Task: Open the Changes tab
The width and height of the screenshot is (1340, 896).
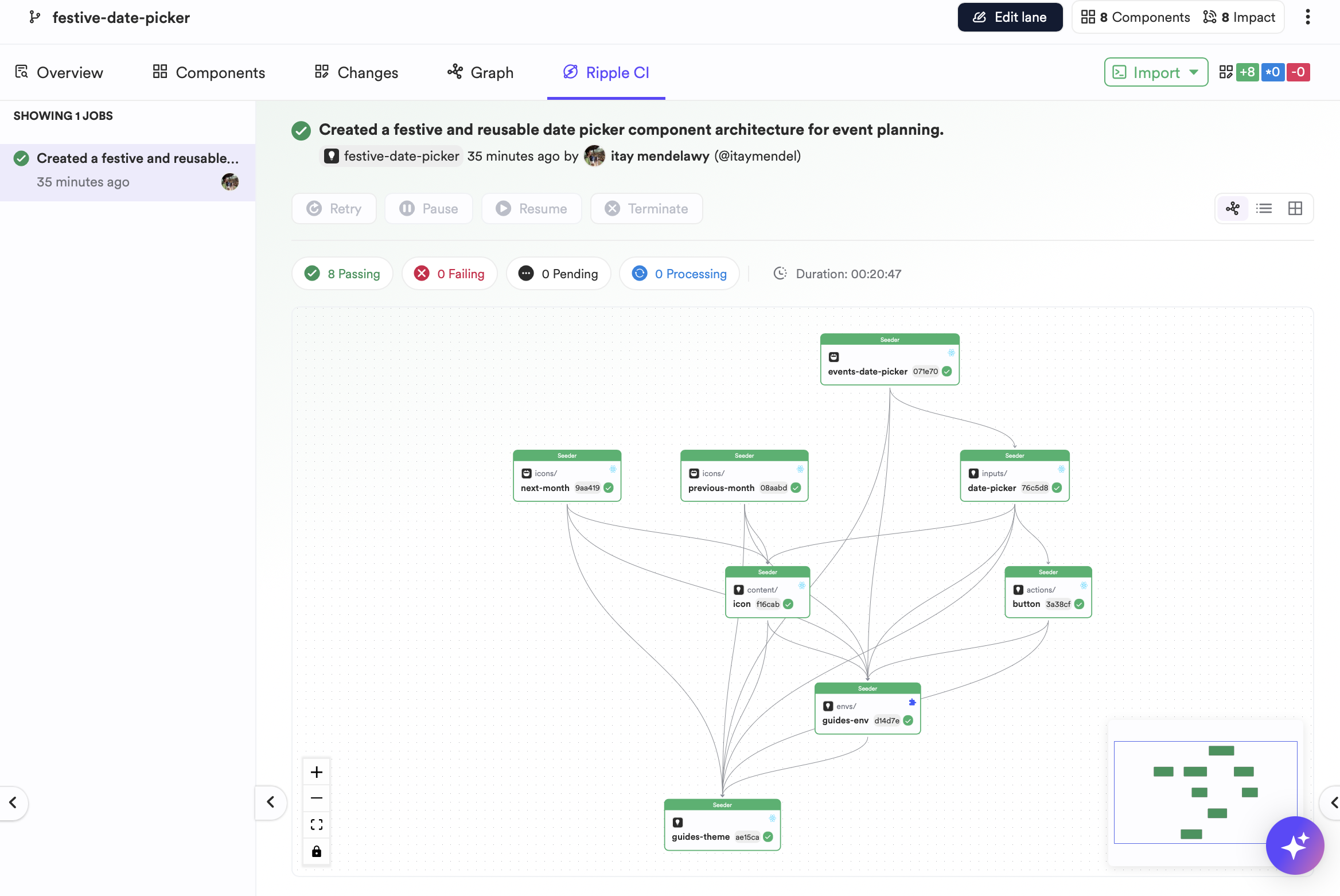Action: click(x=356, y=72)
